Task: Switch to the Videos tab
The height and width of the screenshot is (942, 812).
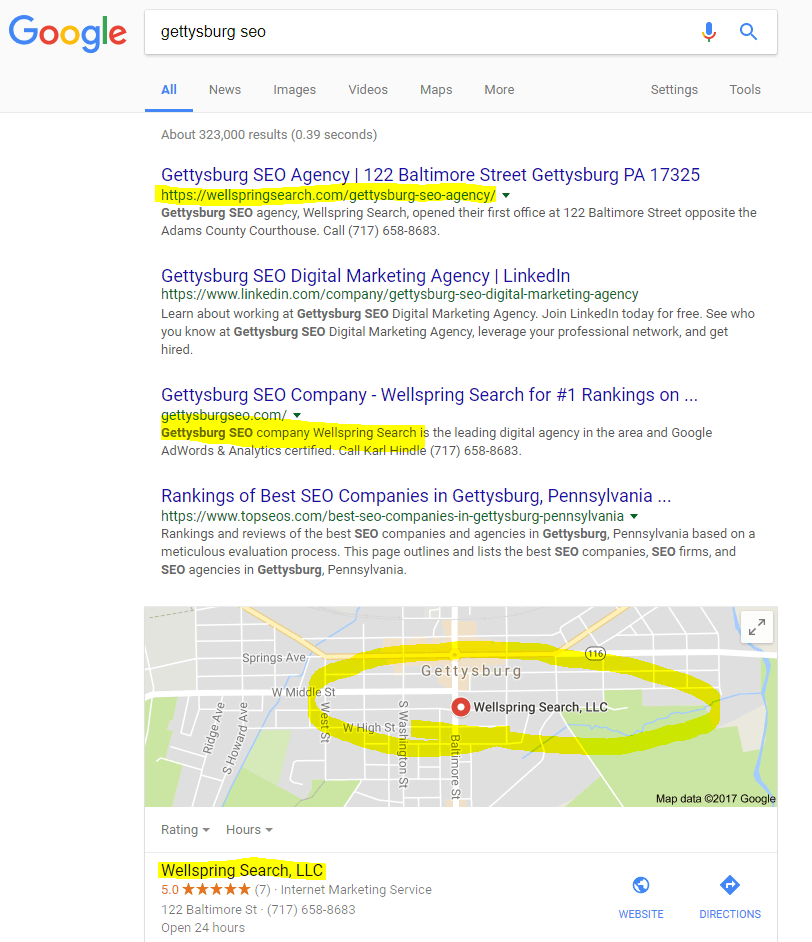Action: pyautogui.click(x=368, y=90)
